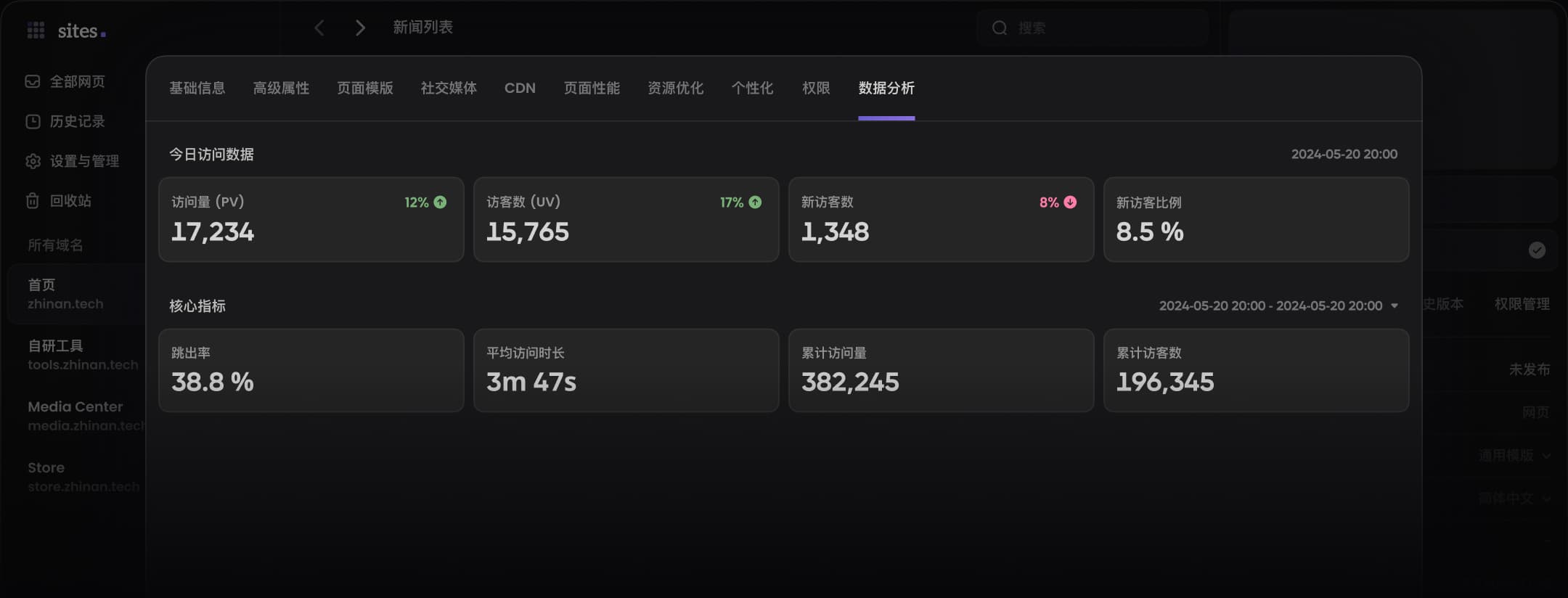Click the 历史记录 clock icon
Image resolution: width=1568 pixels, height=598 pixels.
click(x=33, y=121)
